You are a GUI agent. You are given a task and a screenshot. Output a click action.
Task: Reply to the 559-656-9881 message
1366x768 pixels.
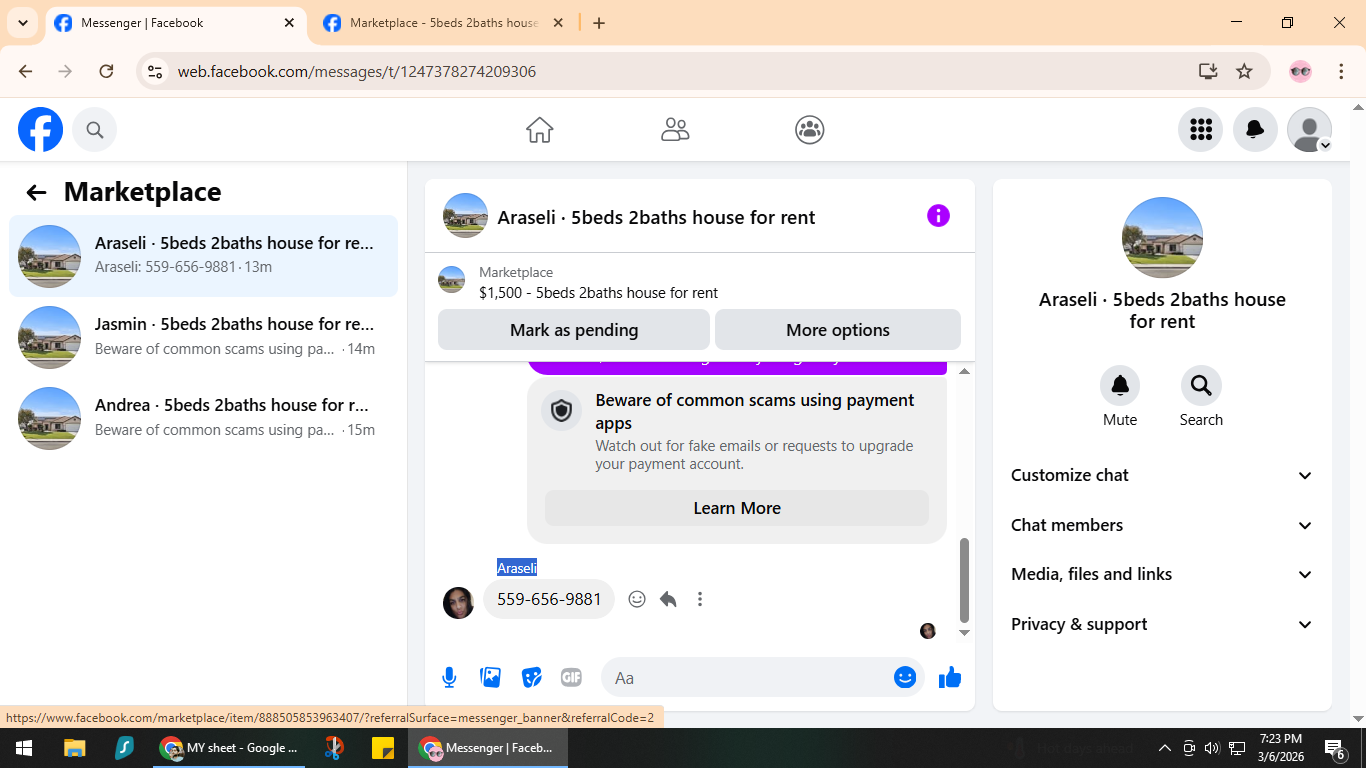[x=668, y=599]
